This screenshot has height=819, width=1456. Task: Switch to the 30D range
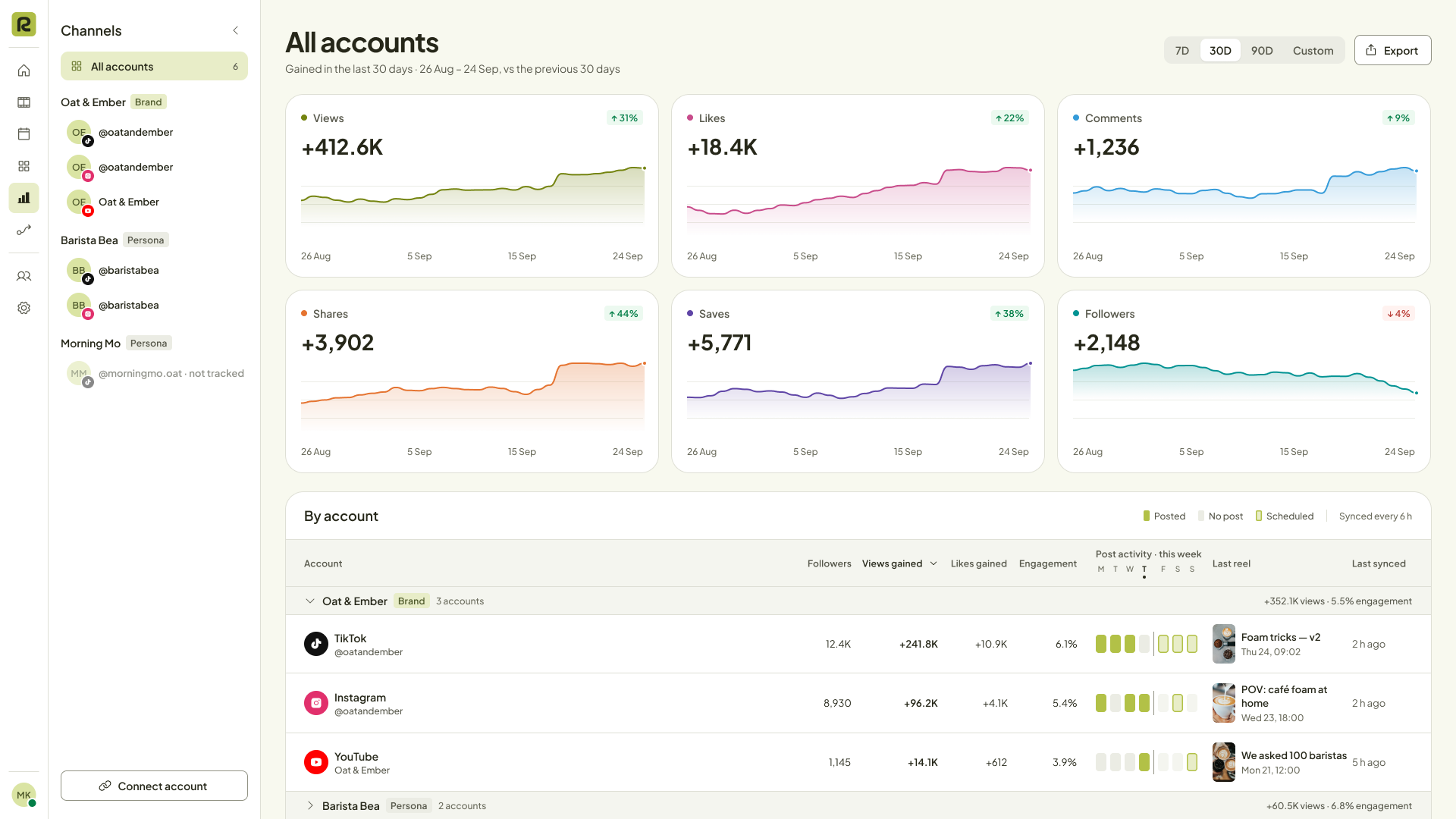click(x=1220, y=50)
